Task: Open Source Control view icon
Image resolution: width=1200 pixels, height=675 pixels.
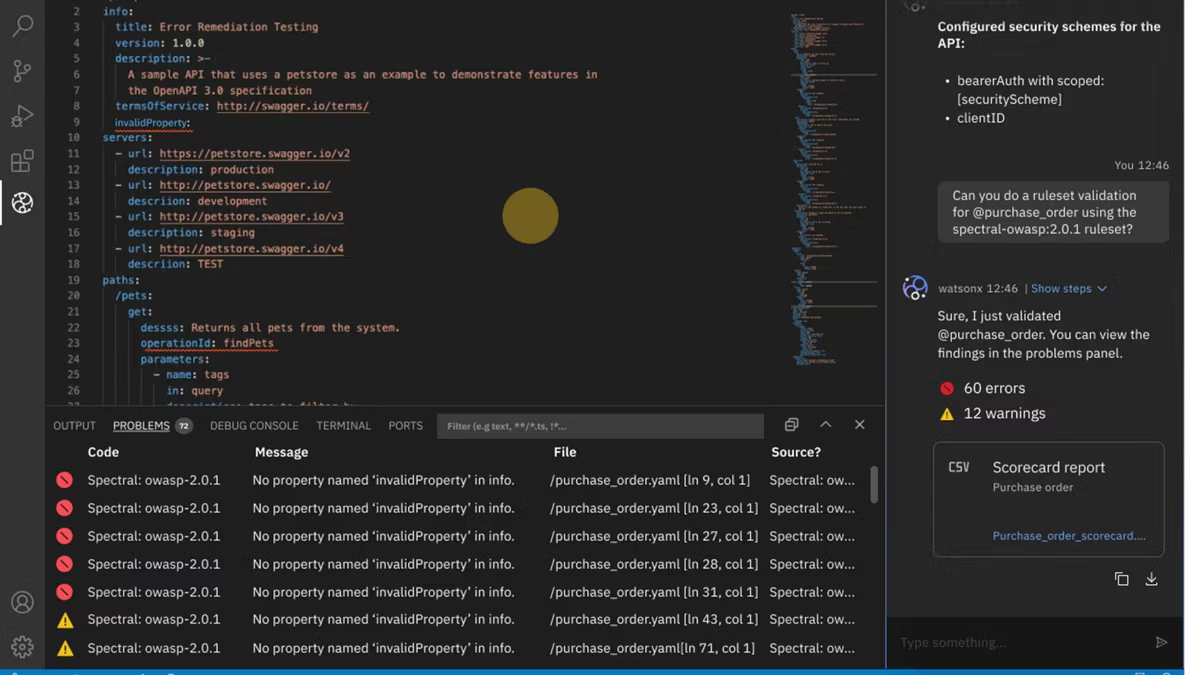Action: (22, 71)
